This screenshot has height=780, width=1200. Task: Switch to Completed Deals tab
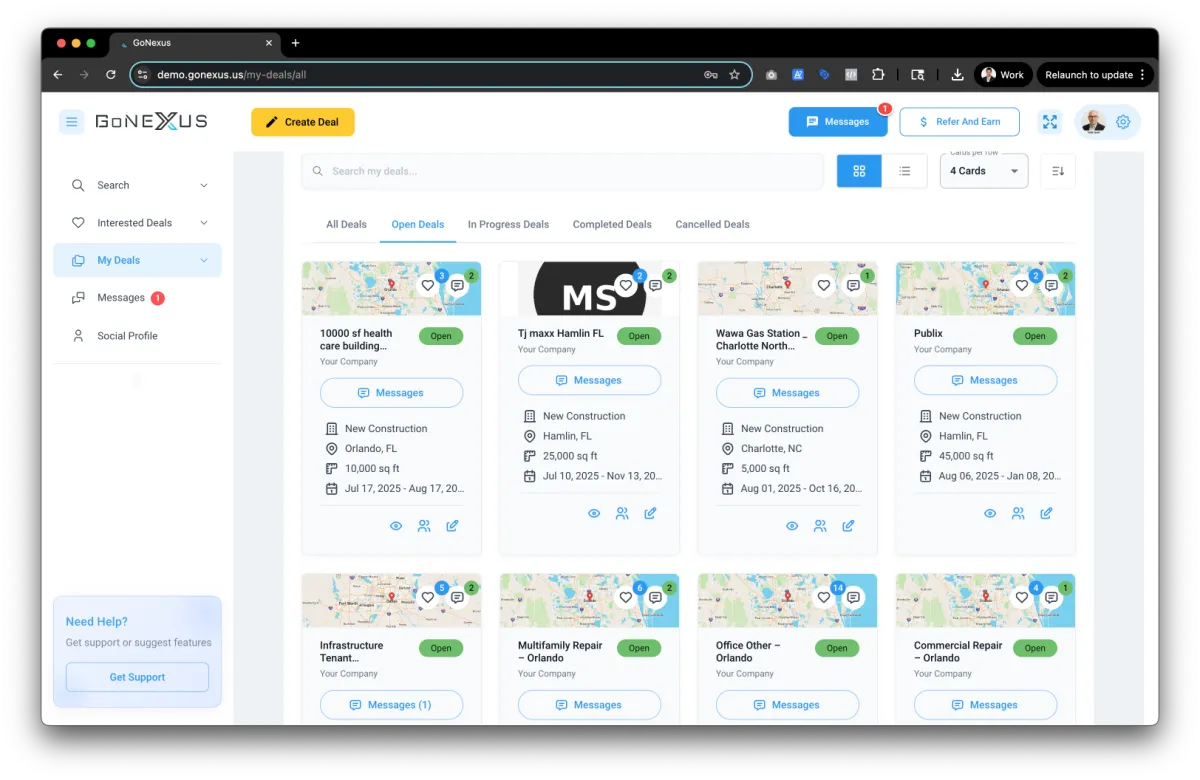612,224
